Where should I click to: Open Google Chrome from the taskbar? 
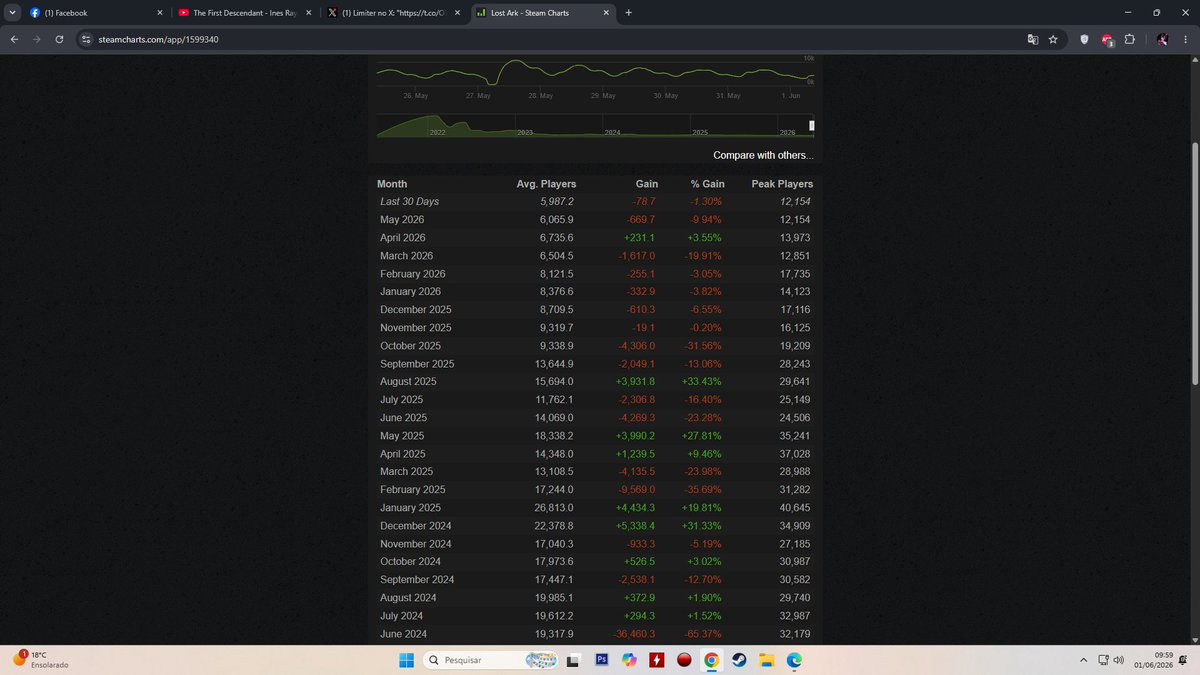coord(711,660)
